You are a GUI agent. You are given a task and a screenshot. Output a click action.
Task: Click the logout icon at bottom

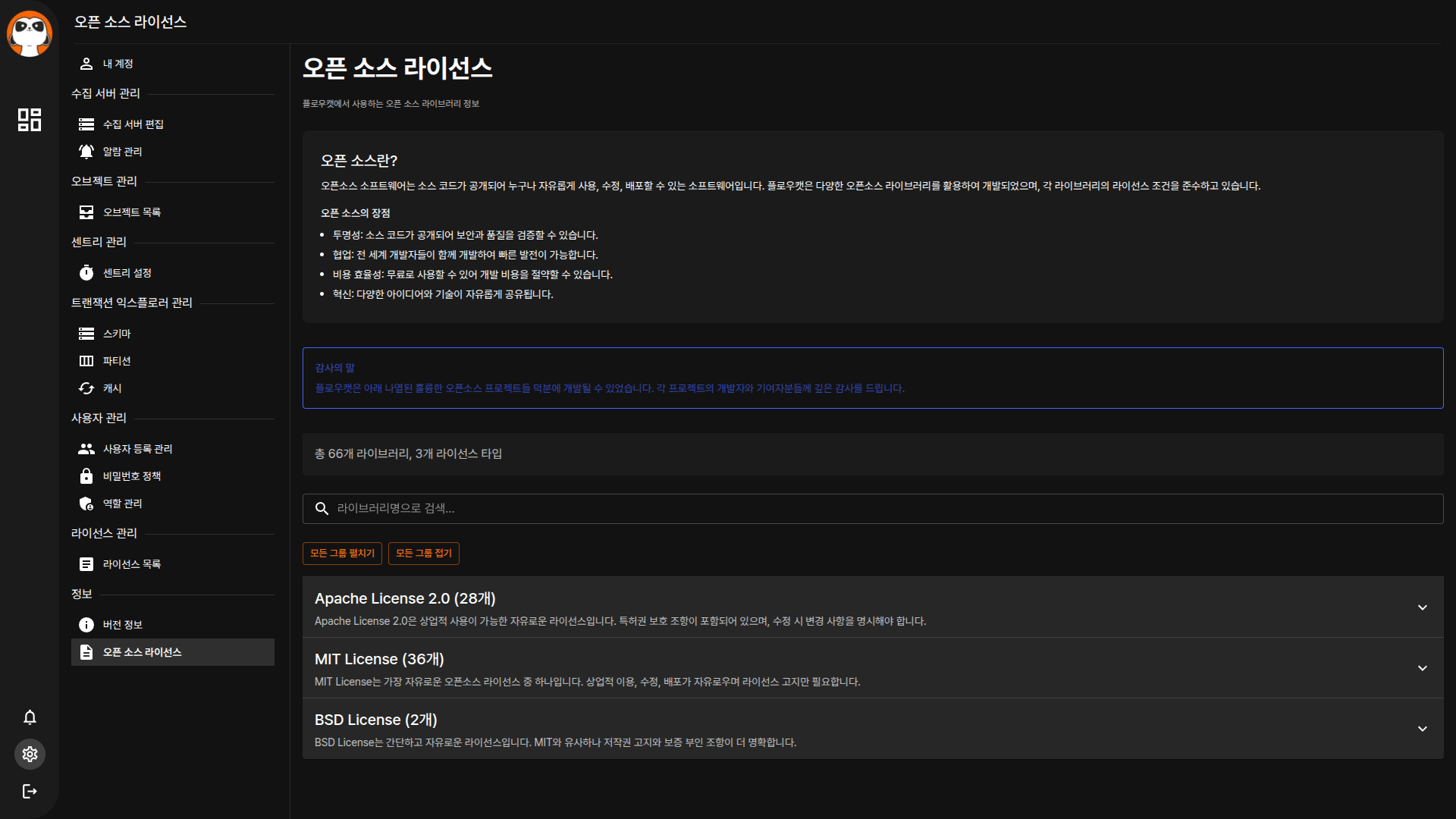click(30, 792)
